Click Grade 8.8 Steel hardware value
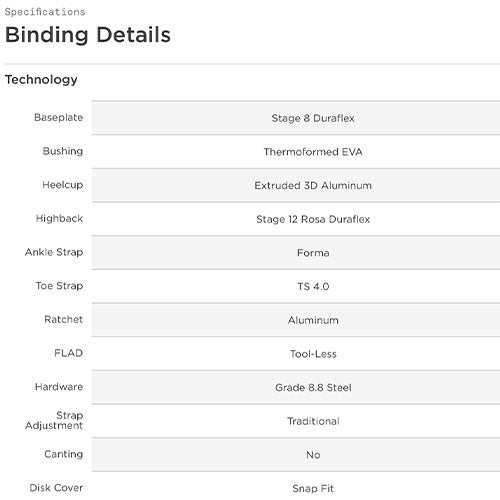The width and height of the screenshot is (500, 500). (313, 387)
